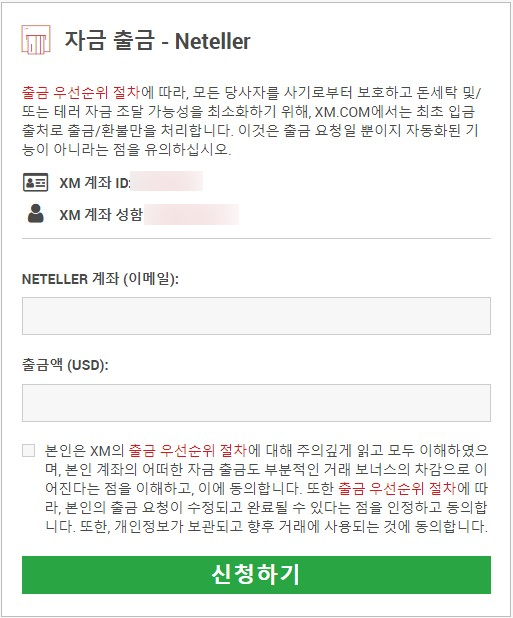Screen dimensions: 513x618
Task: Click the NETELLER account email input field
Action: [x=256, y=316]
